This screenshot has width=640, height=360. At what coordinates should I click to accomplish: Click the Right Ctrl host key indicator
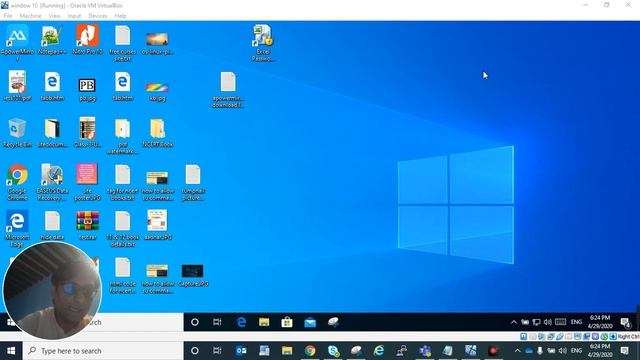(628, 337)
